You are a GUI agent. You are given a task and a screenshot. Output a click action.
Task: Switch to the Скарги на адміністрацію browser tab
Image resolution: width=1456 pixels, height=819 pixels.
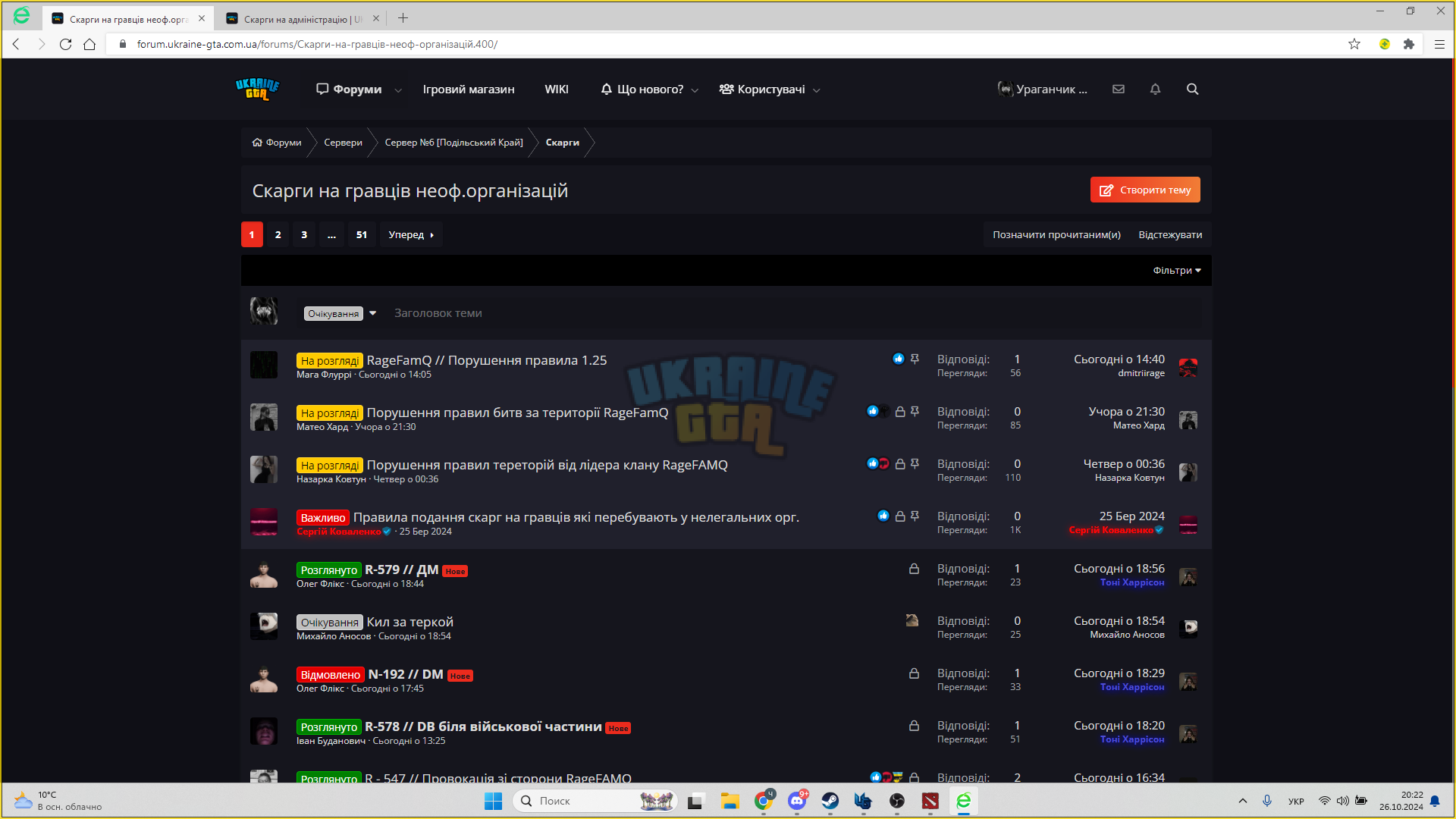(x=302, y=19)
